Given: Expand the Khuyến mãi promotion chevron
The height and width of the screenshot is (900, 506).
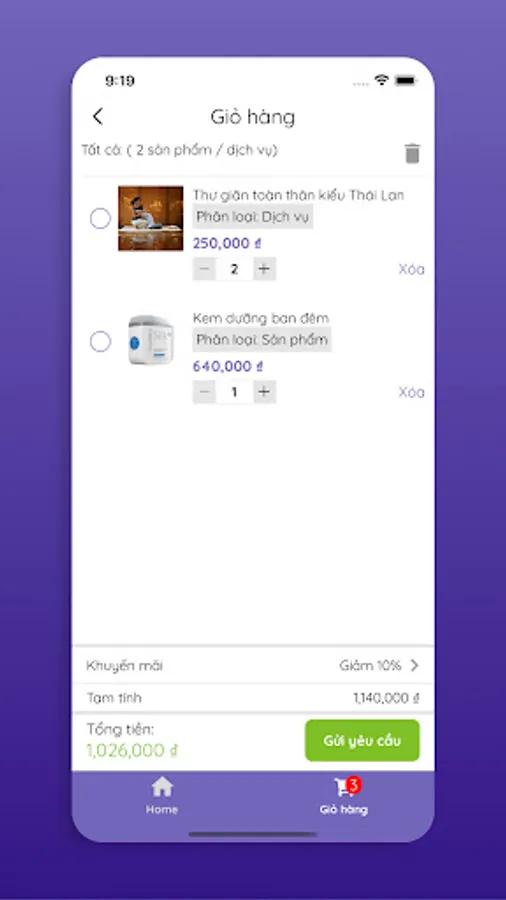Looking at the screenshot, I should tap(415, 665).
